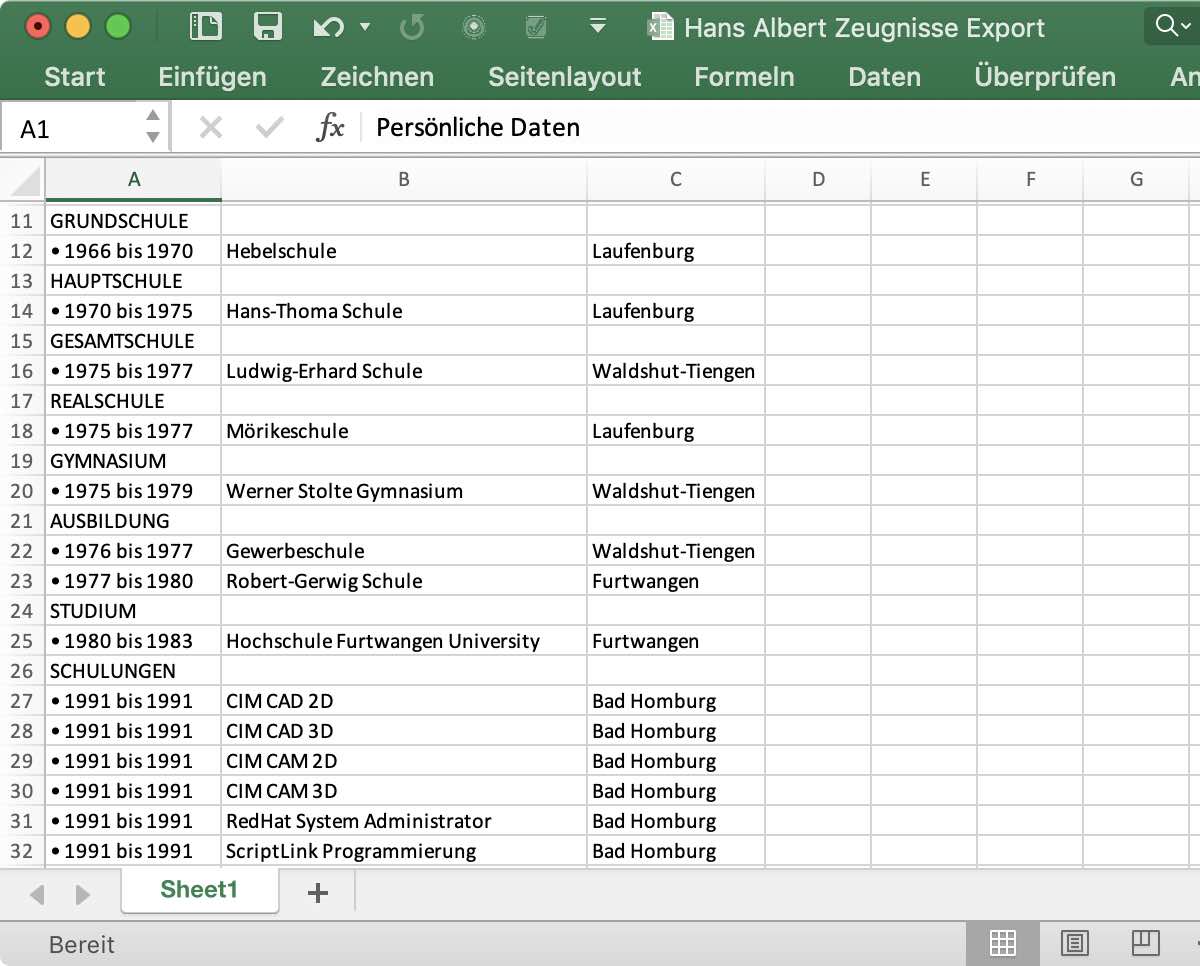Switch to Page Layout view
This screenshot has width=1200, height=966.
point(1075,942)
